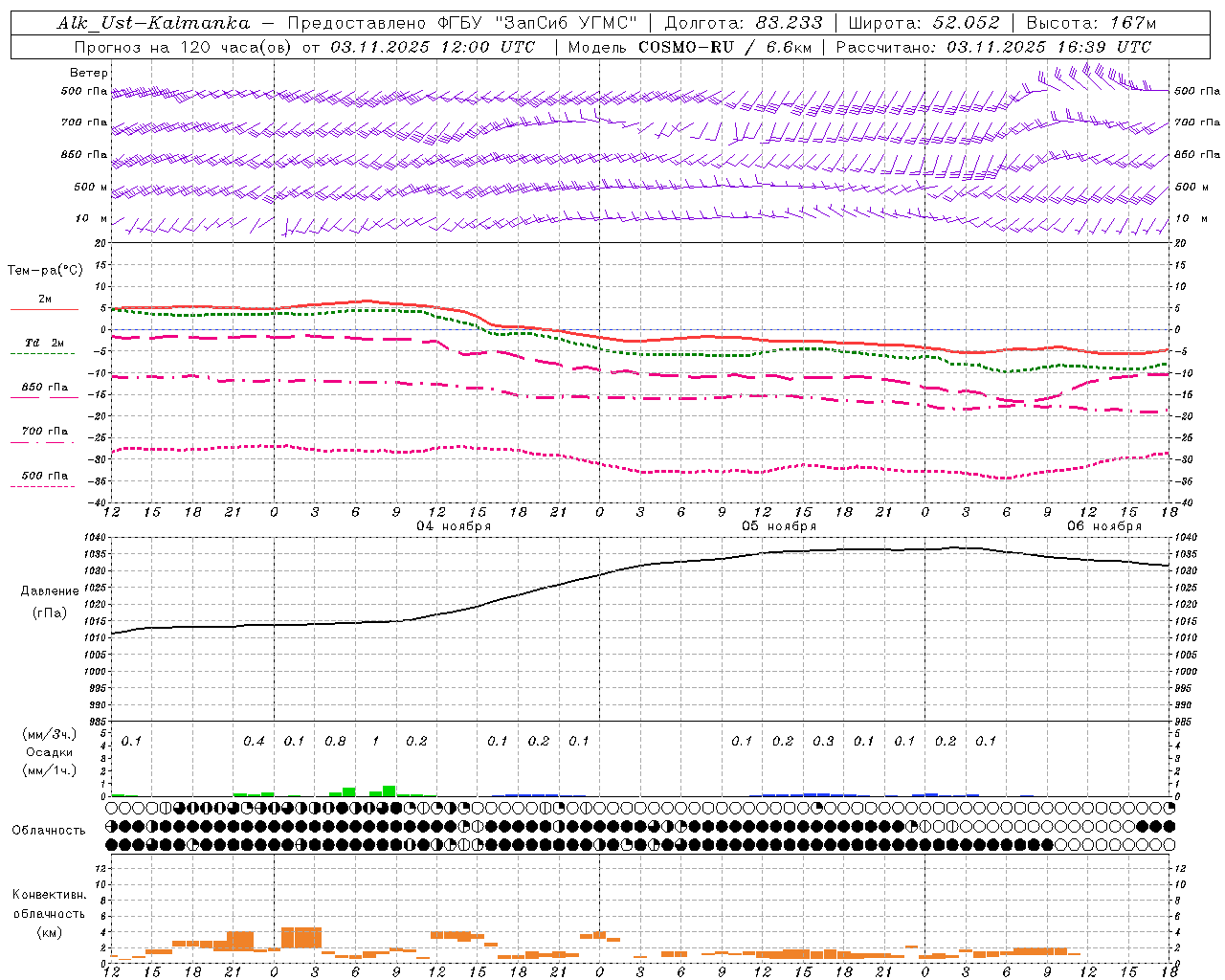Click the 04 ноября date label

pyautogui.click(x=454, y=526)
